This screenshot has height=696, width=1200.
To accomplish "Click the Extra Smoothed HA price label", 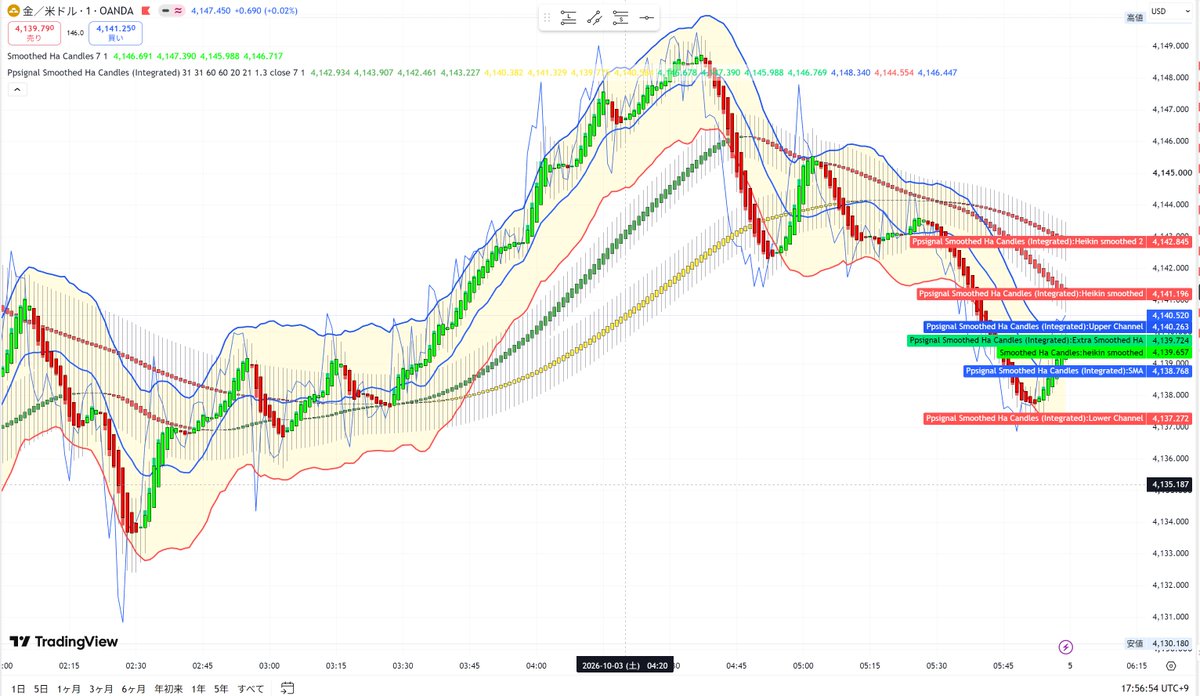I will 1048,340.
